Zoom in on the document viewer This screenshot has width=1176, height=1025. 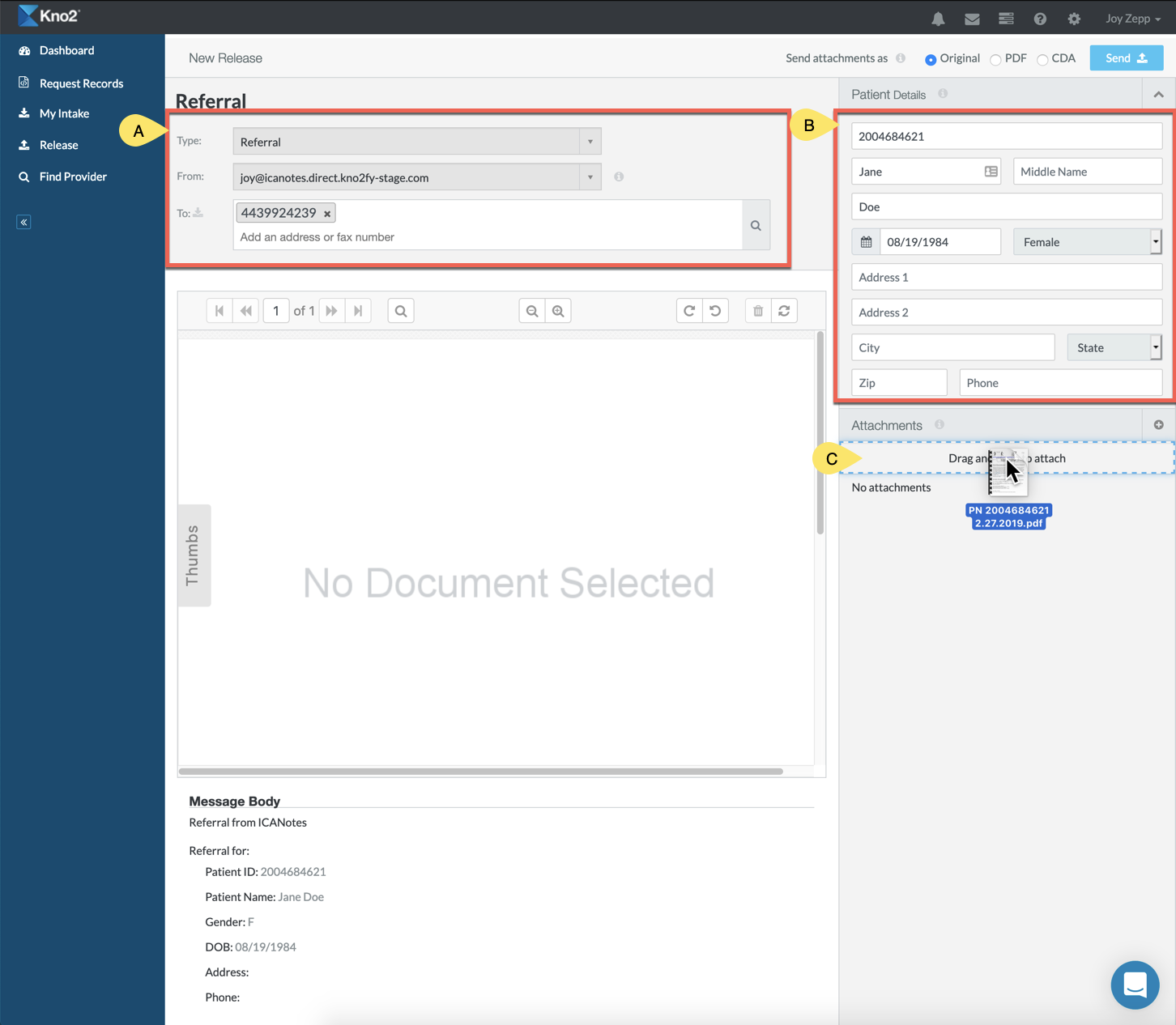tap(558, 311)
